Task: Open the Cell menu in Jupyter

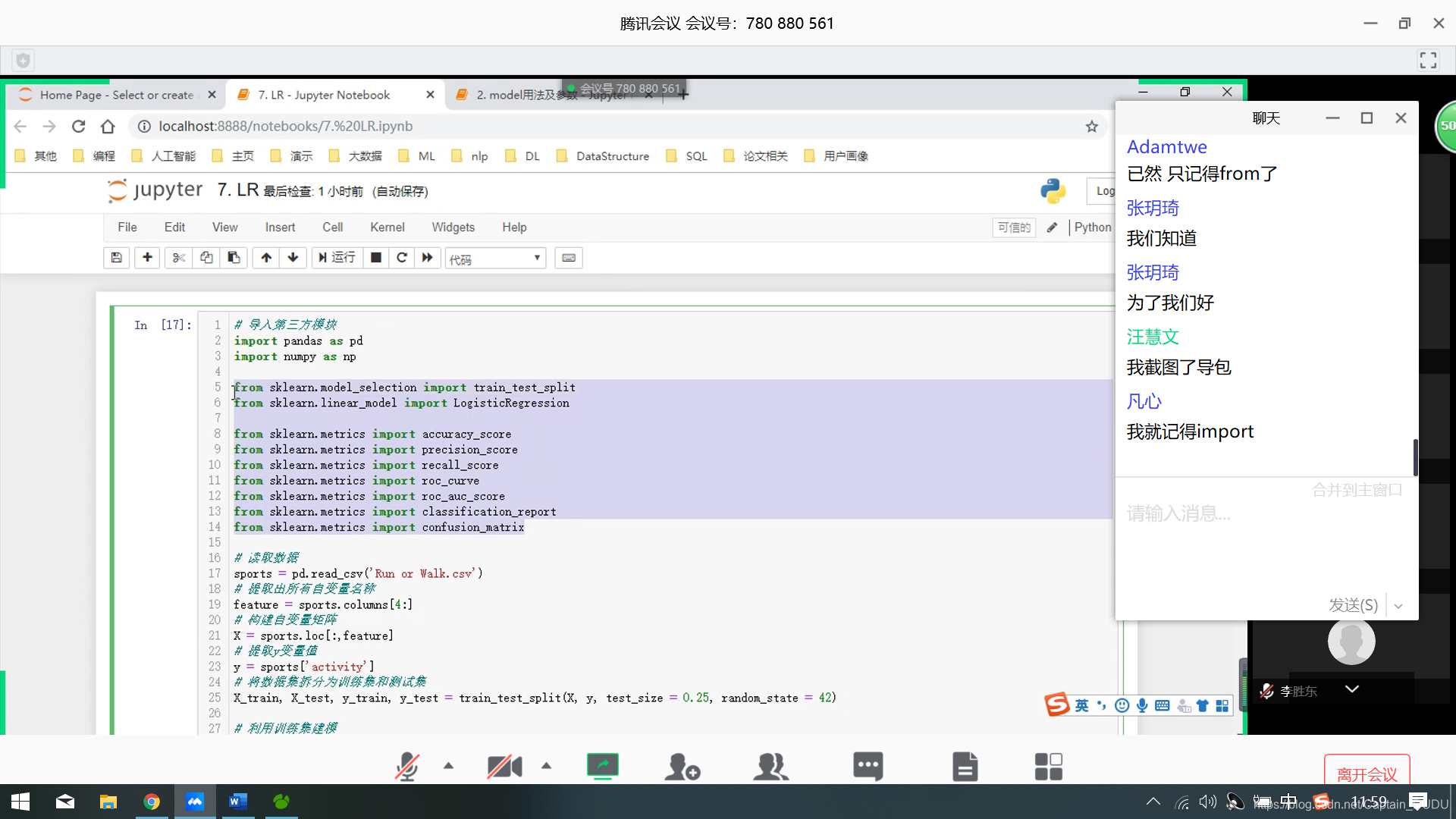Action: [332, 227]
